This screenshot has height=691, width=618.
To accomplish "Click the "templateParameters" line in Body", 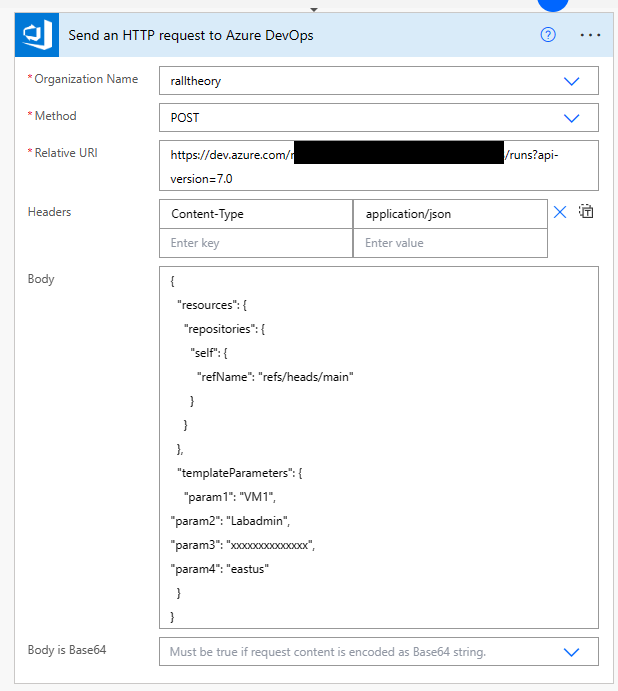I will point(240,473).
